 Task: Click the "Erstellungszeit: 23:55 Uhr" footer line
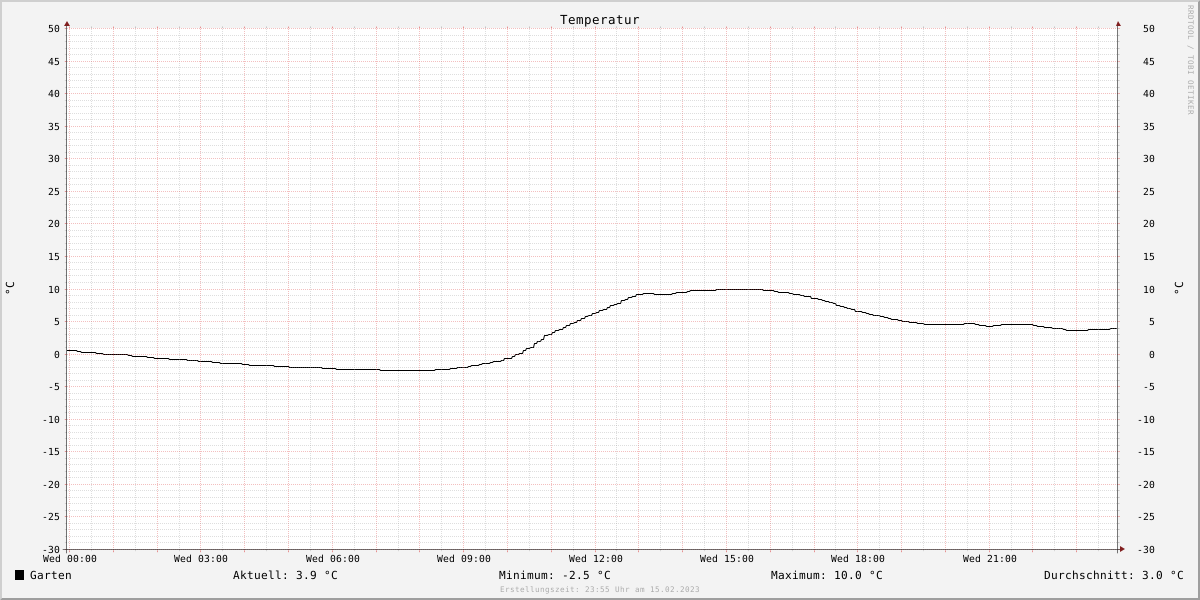click(x=600, y=590)
